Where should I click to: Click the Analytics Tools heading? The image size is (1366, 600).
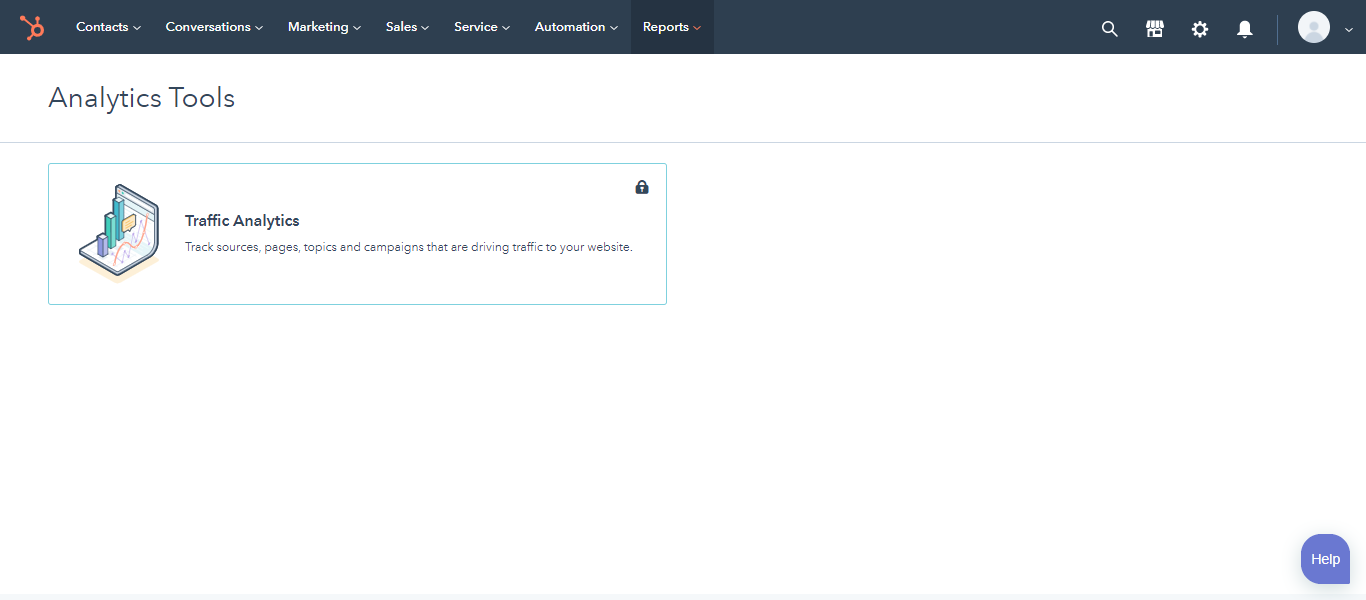tap(142, 98)
